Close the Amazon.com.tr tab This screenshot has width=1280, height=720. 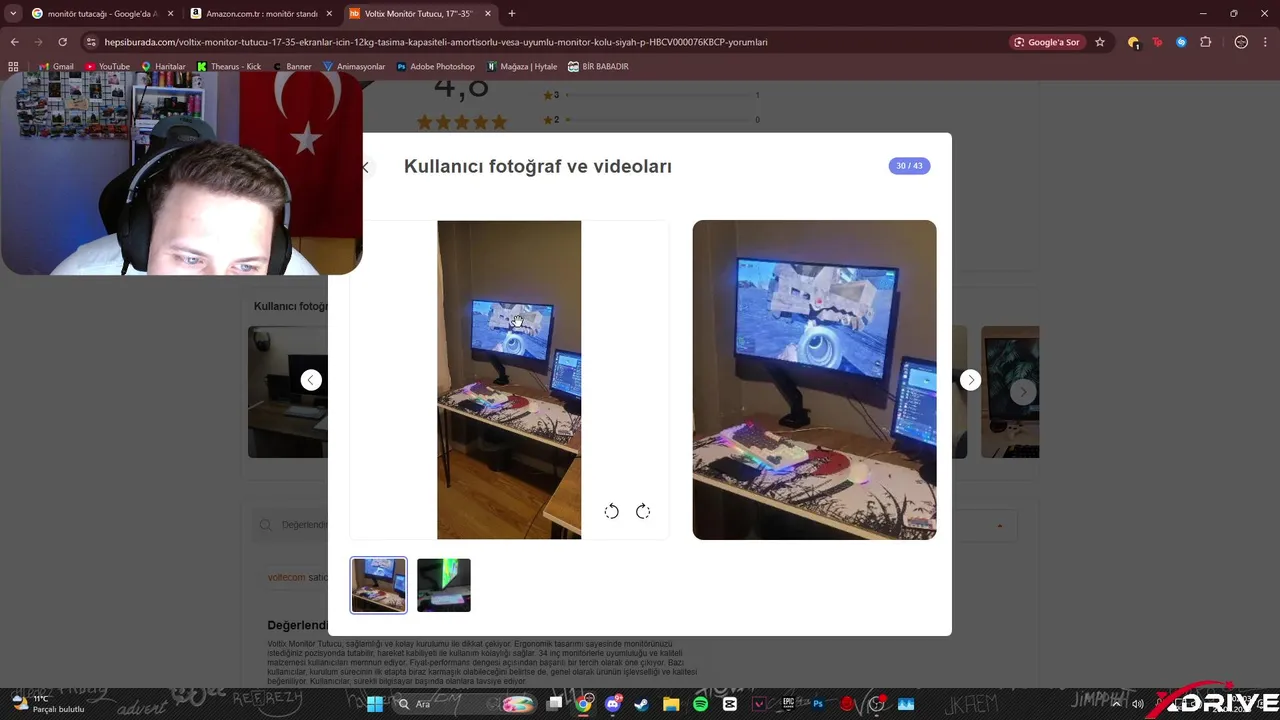click(328, 14)
